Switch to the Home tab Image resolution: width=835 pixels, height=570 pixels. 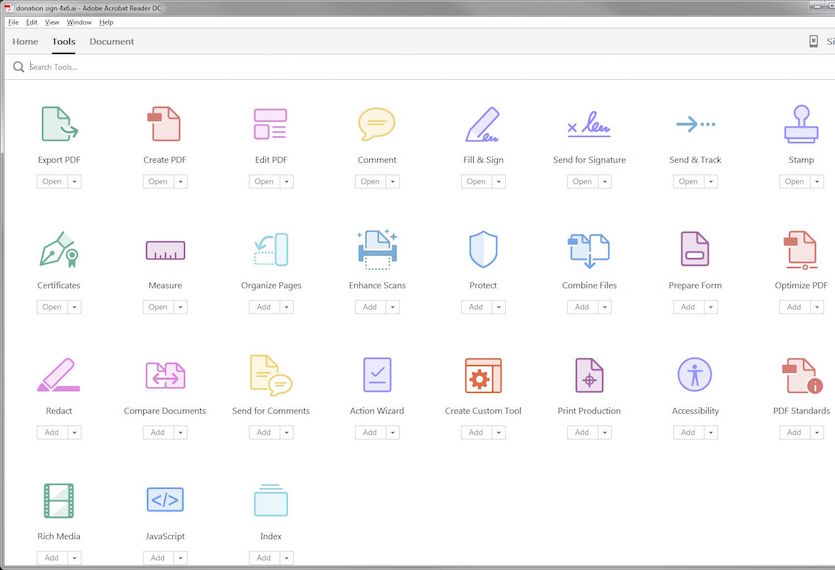pos(25,42)
